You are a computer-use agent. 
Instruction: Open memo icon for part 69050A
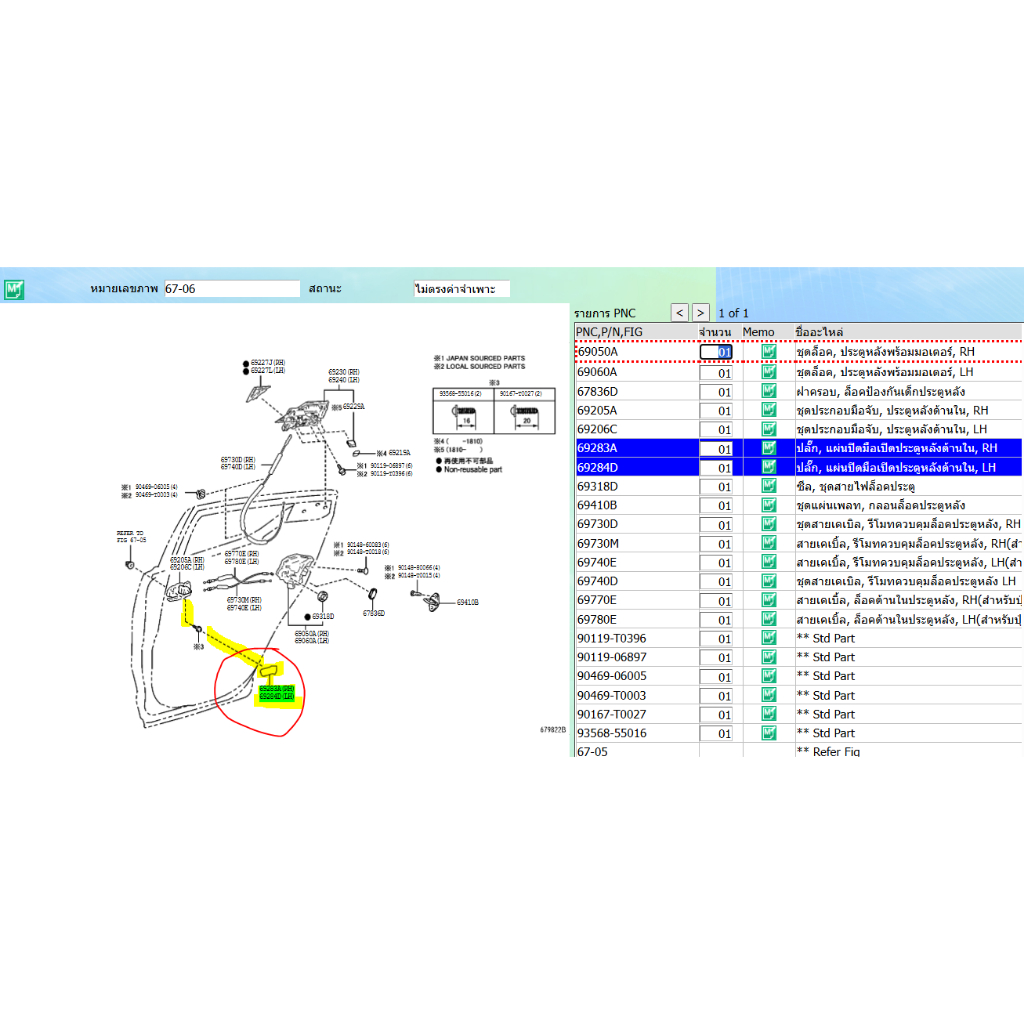(768, 352)
